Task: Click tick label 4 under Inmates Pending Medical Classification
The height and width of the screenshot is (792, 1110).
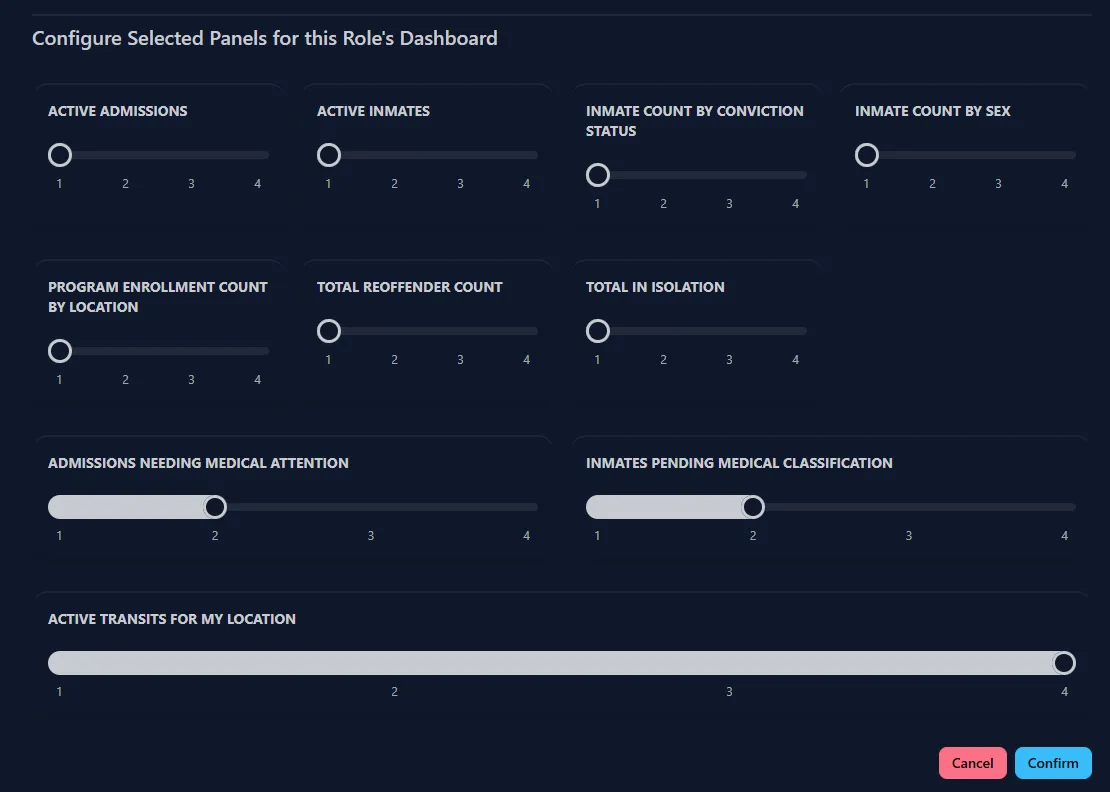Action: click(1064, 536)
